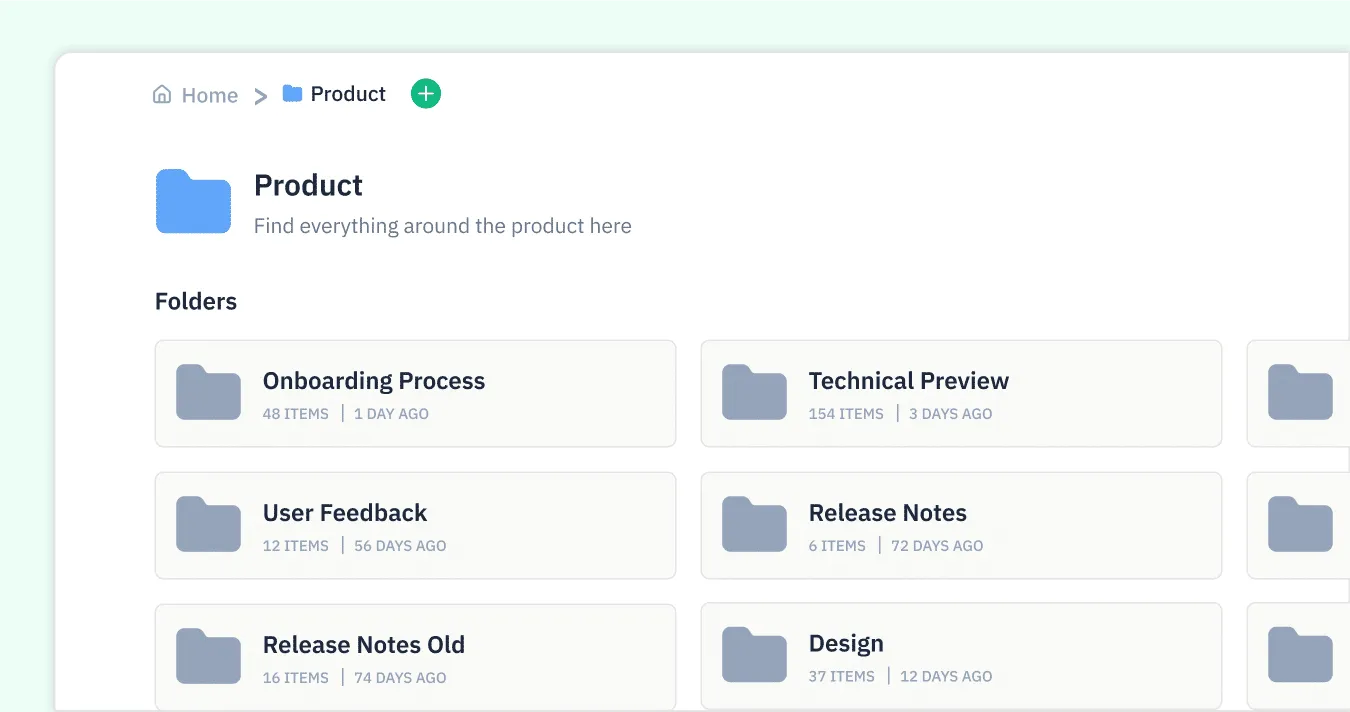Open the Home breadcrumb link

coord(209,94)
